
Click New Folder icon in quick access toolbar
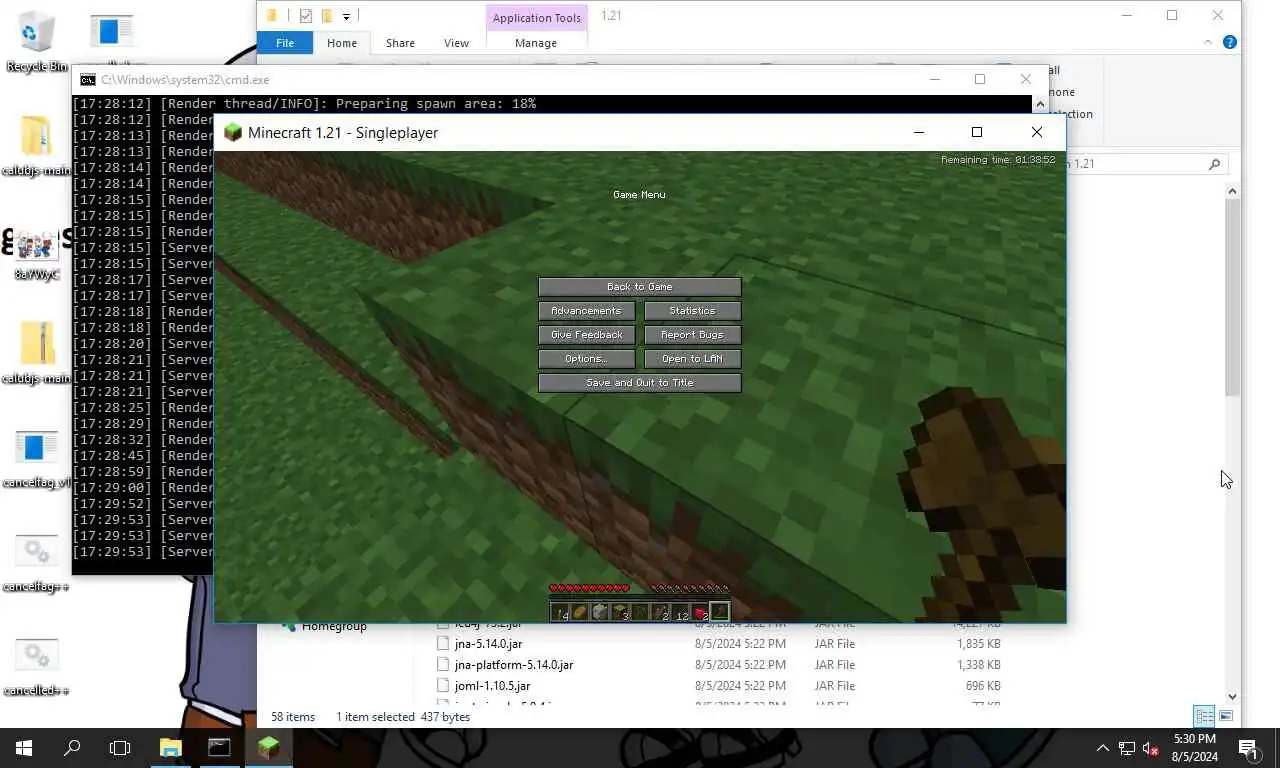[x=326, y=16]
